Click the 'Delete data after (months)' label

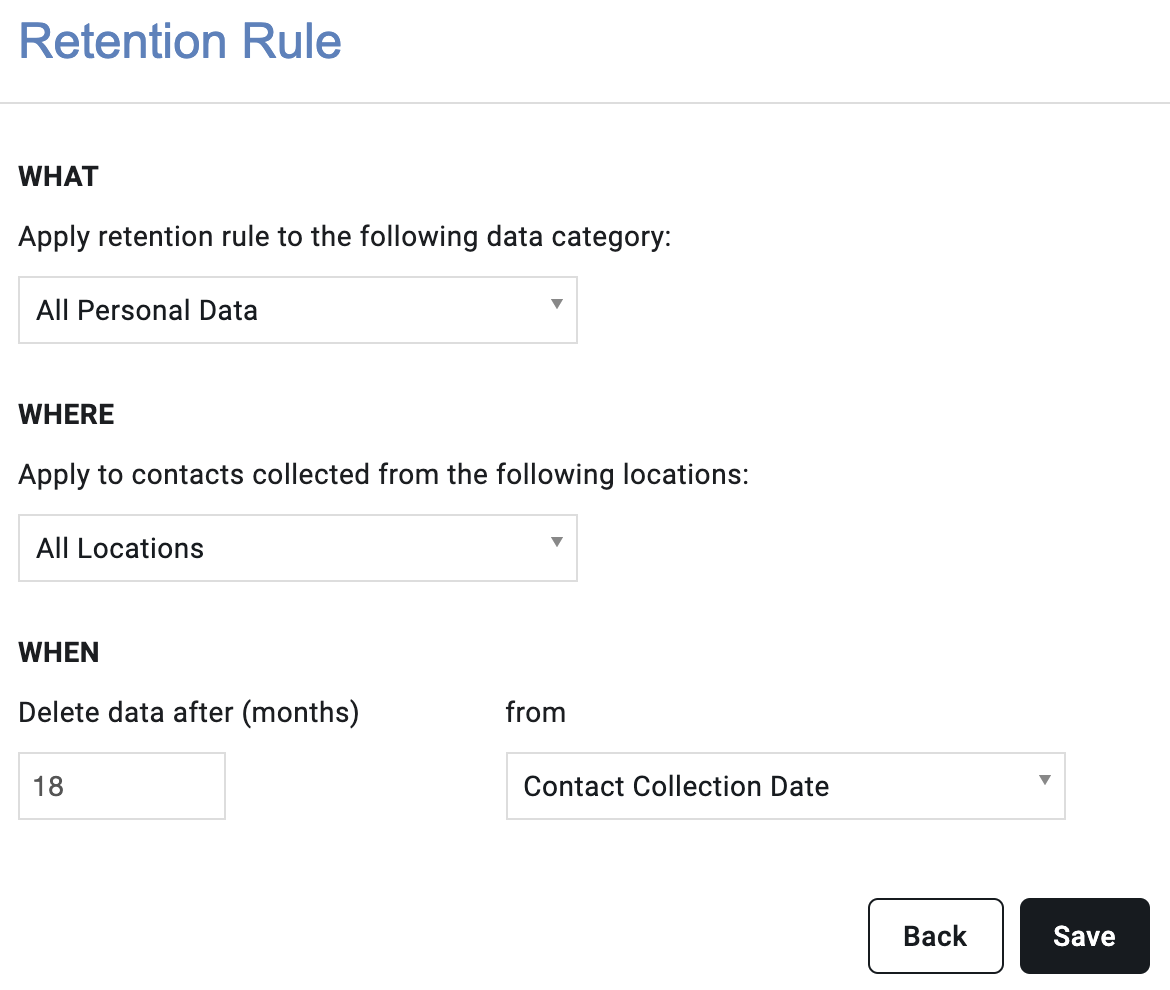click(x=189, y=713)
